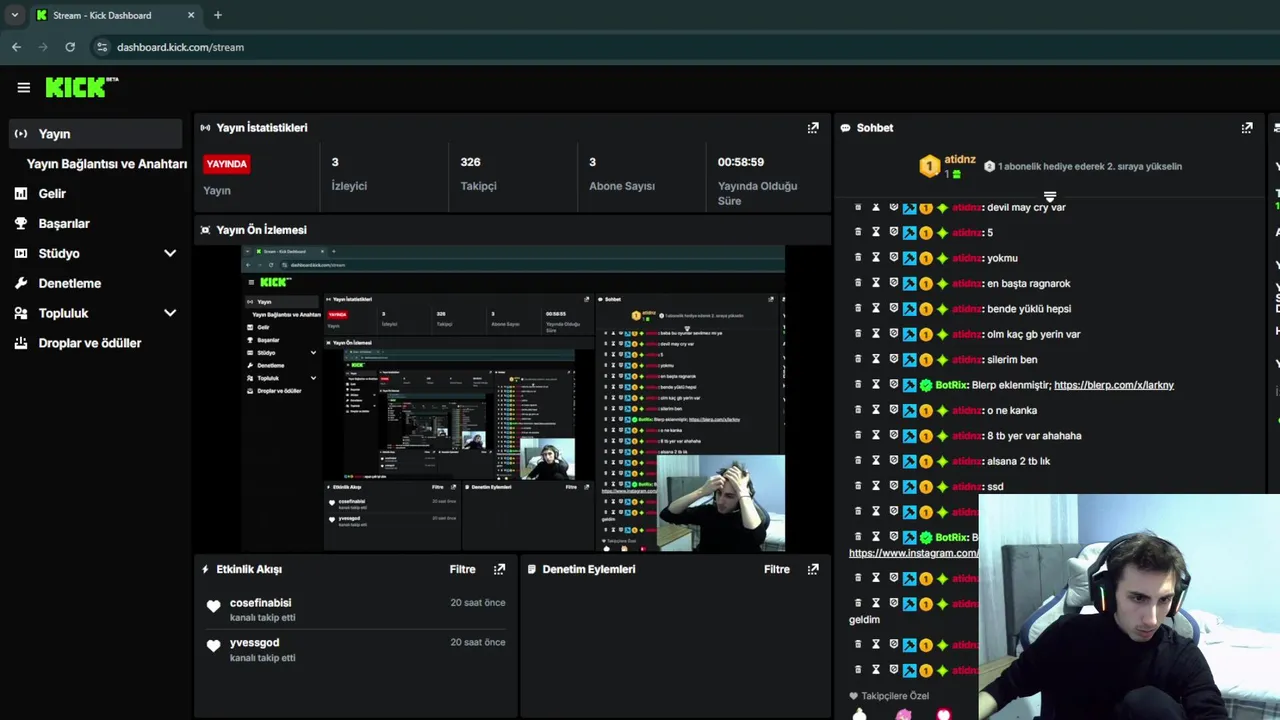
Task: Click the Abone Sayısı subscriber count
Action: 622,186
